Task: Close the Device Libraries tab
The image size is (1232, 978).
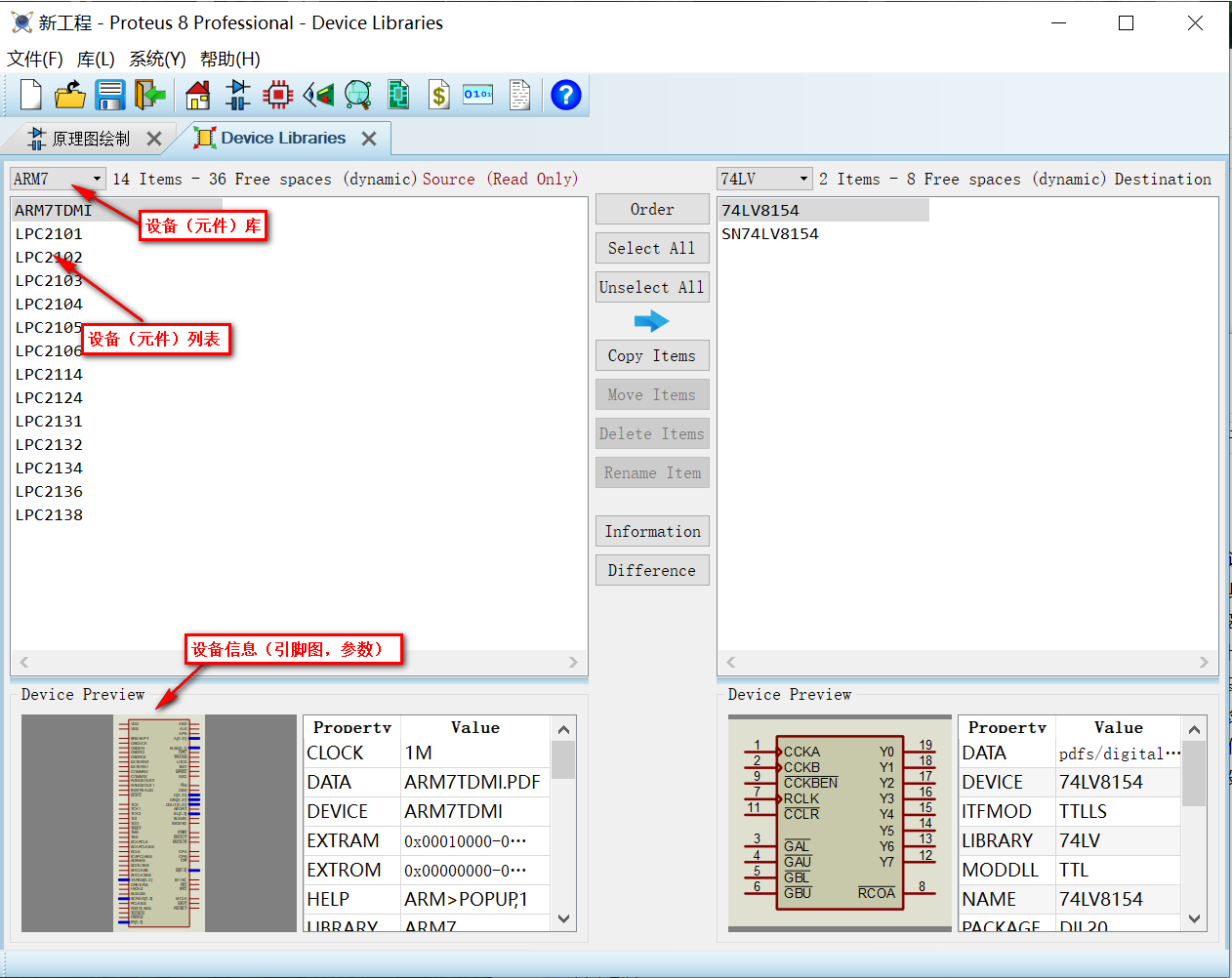Action: click(x=369, y=139)
